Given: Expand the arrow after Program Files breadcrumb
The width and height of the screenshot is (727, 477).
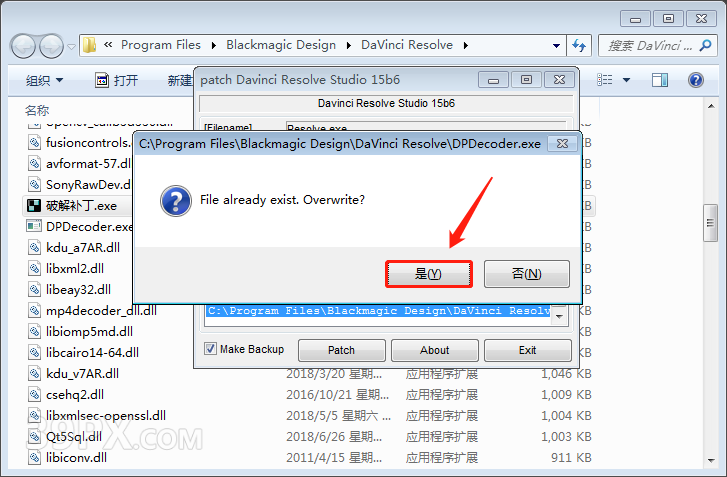Looking at the screenshot, I should click(x=213, y=45).
